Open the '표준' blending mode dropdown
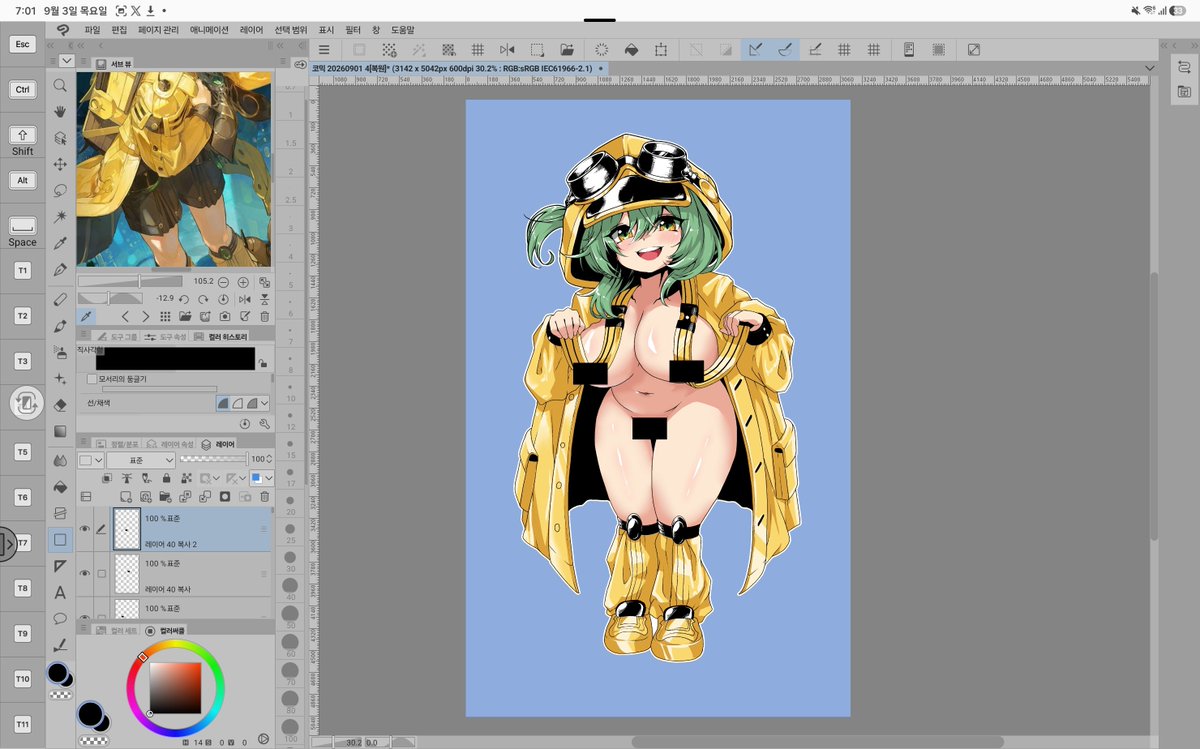1200x749 pixels. pyautogui.click(x=140, y=460)
